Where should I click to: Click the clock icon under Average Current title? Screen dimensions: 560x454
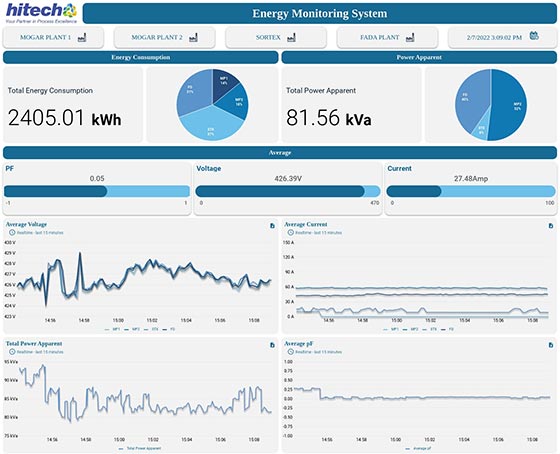tap(290, 233)
